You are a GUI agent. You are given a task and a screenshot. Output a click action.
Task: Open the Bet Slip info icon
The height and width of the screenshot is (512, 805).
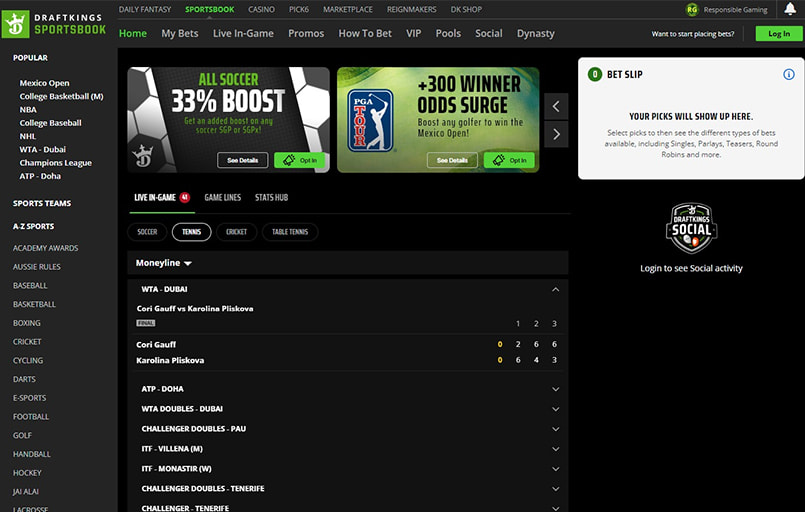click(789, 74)
